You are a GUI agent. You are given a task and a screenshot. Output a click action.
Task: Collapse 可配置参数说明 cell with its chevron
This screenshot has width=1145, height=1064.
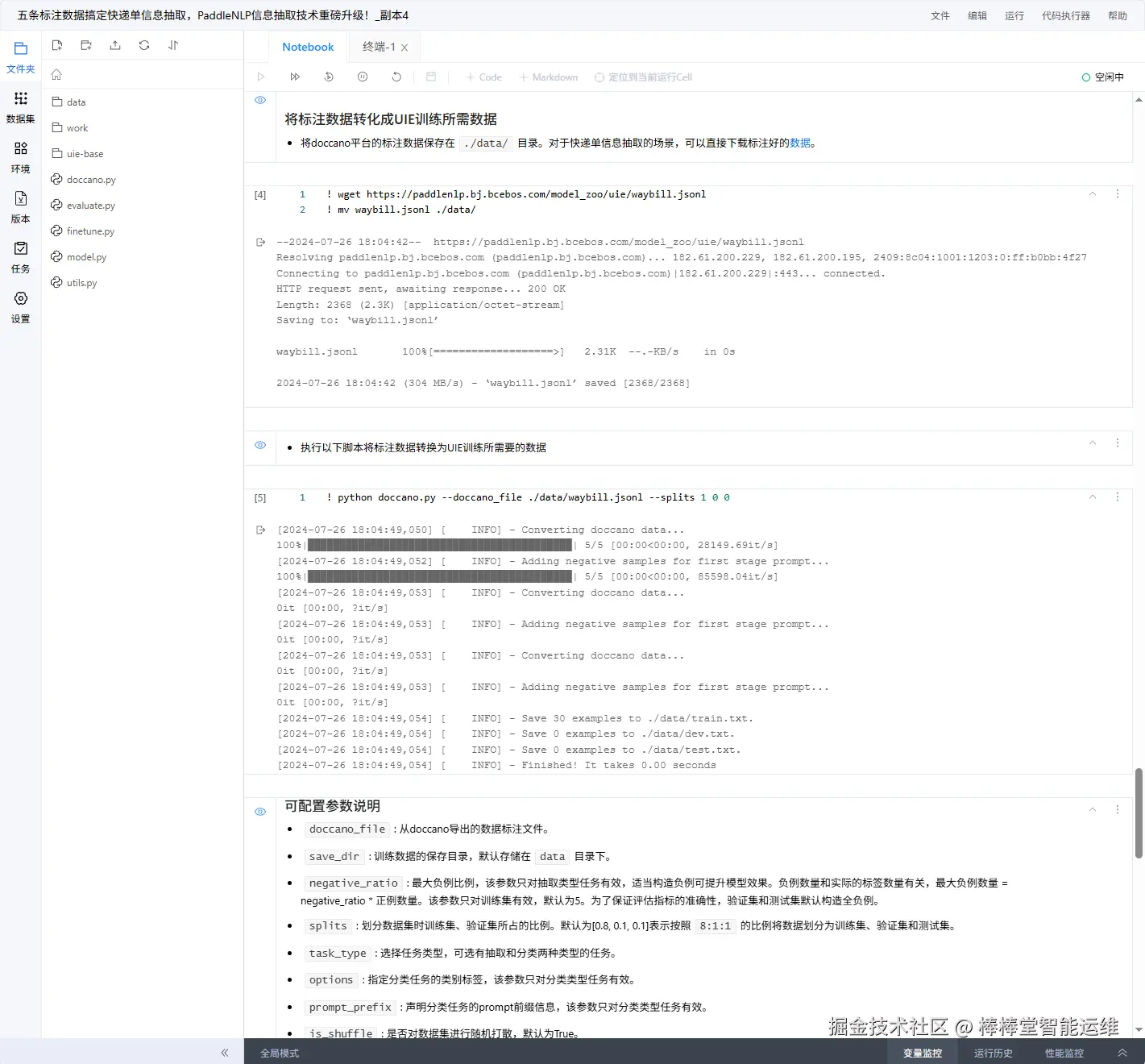[1093, 809]
